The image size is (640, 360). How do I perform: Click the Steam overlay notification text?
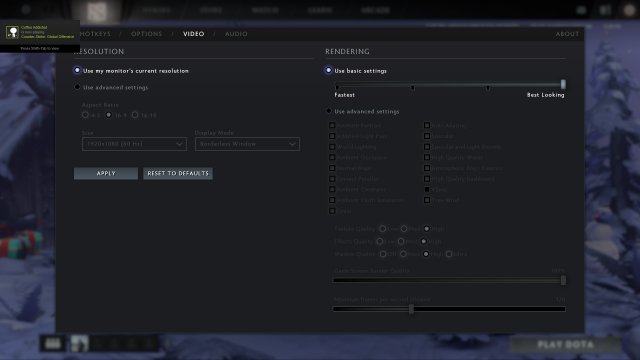[x=47, y=32]
